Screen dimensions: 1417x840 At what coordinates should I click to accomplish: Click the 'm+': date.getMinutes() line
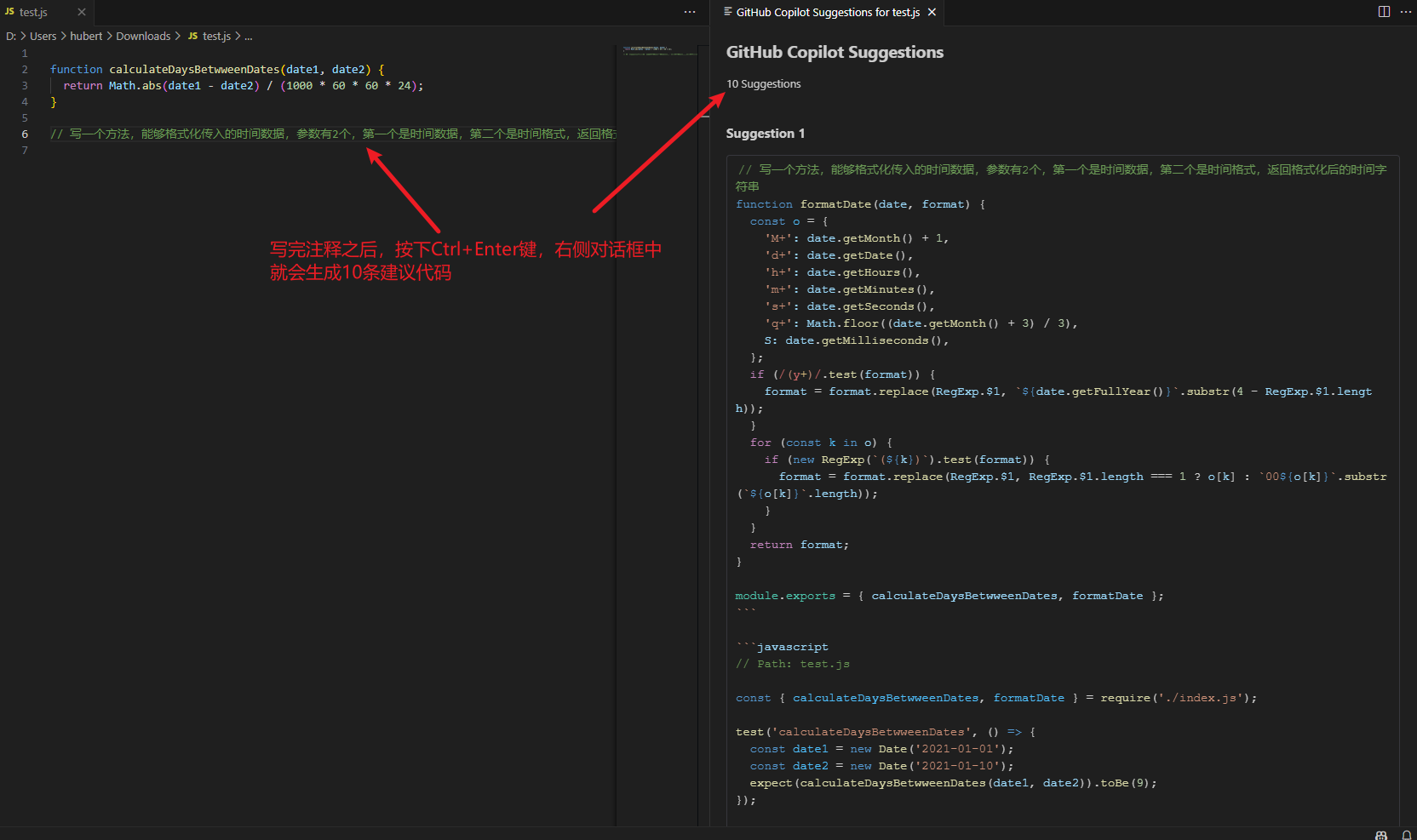click(849, 289)
